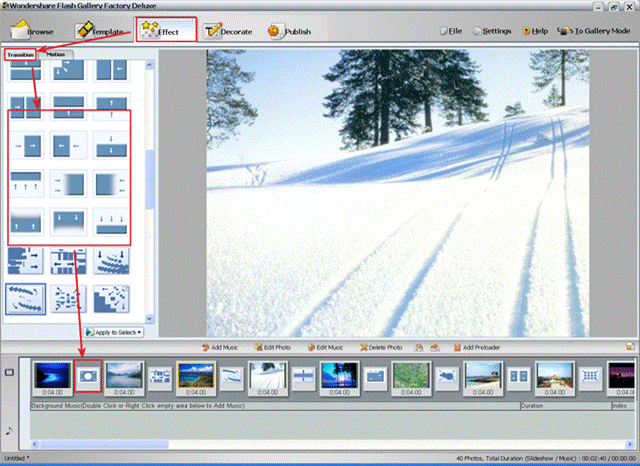
Task: Click the circle iris transition on the timeline
Action: tap(88, 376)
